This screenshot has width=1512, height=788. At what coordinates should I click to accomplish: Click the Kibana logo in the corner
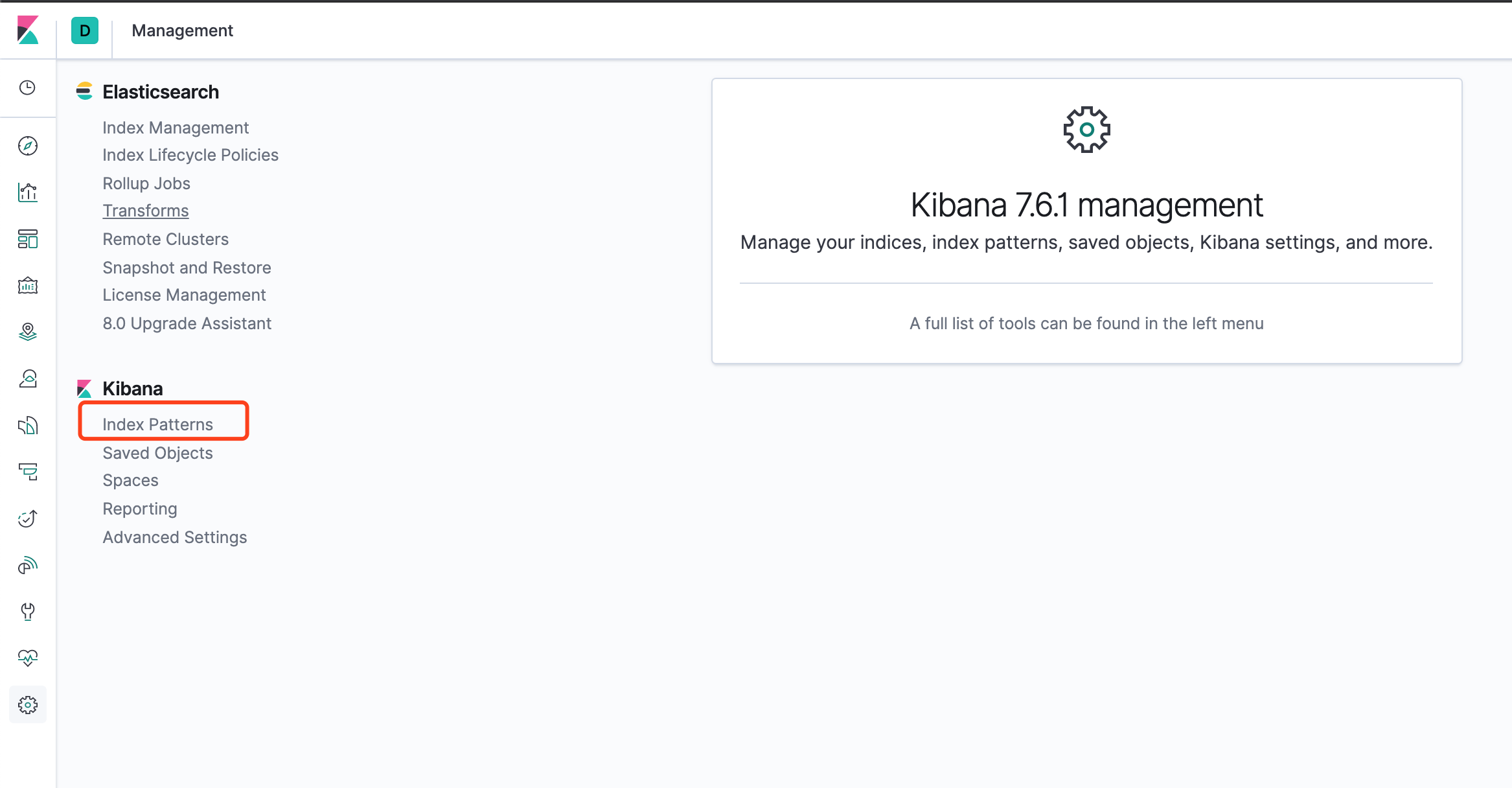(x=27, y=30)
